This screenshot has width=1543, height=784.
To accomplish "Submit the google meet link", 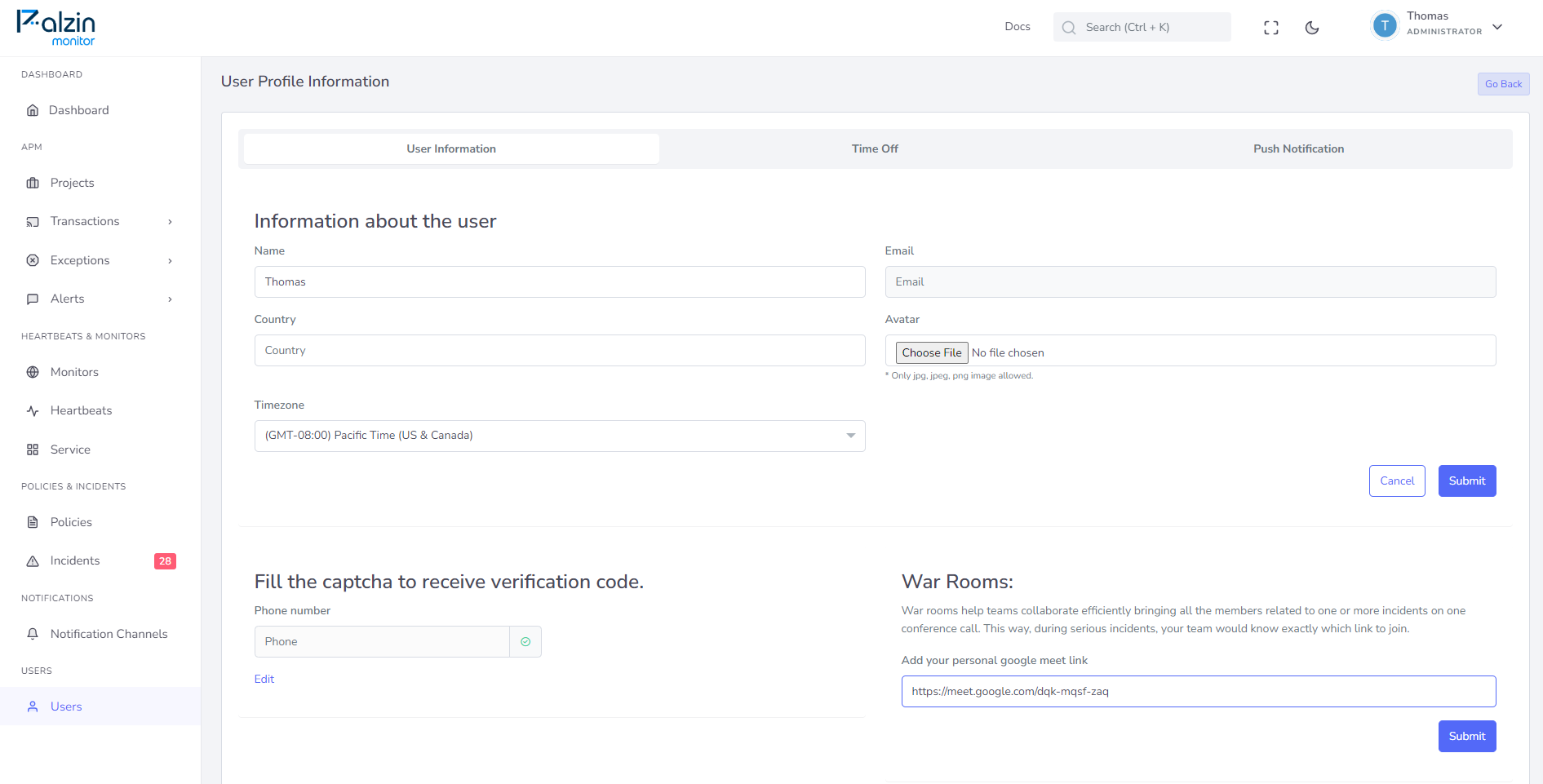I will click(1467, 736).
